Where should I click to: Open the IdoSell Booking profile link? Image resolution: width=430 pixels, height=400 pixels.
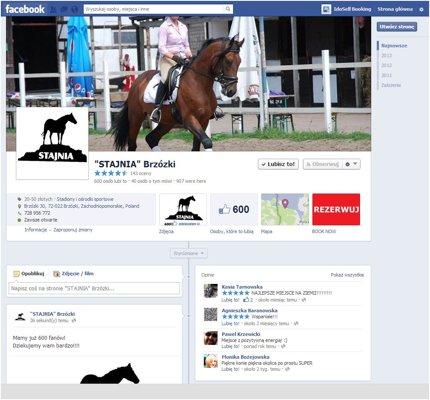coord(352,9)
